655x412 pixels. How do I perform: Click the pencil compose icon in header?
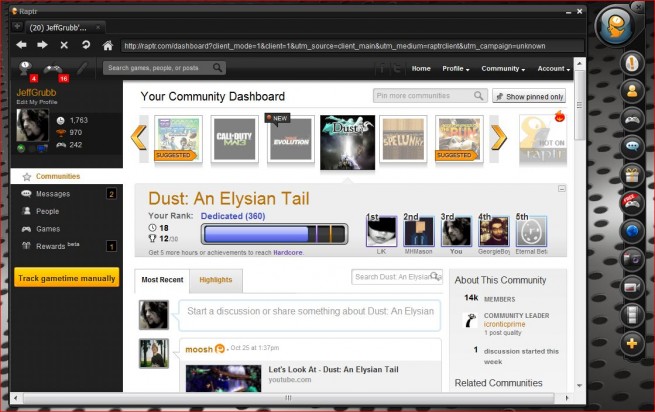click(x=82, y=68)
